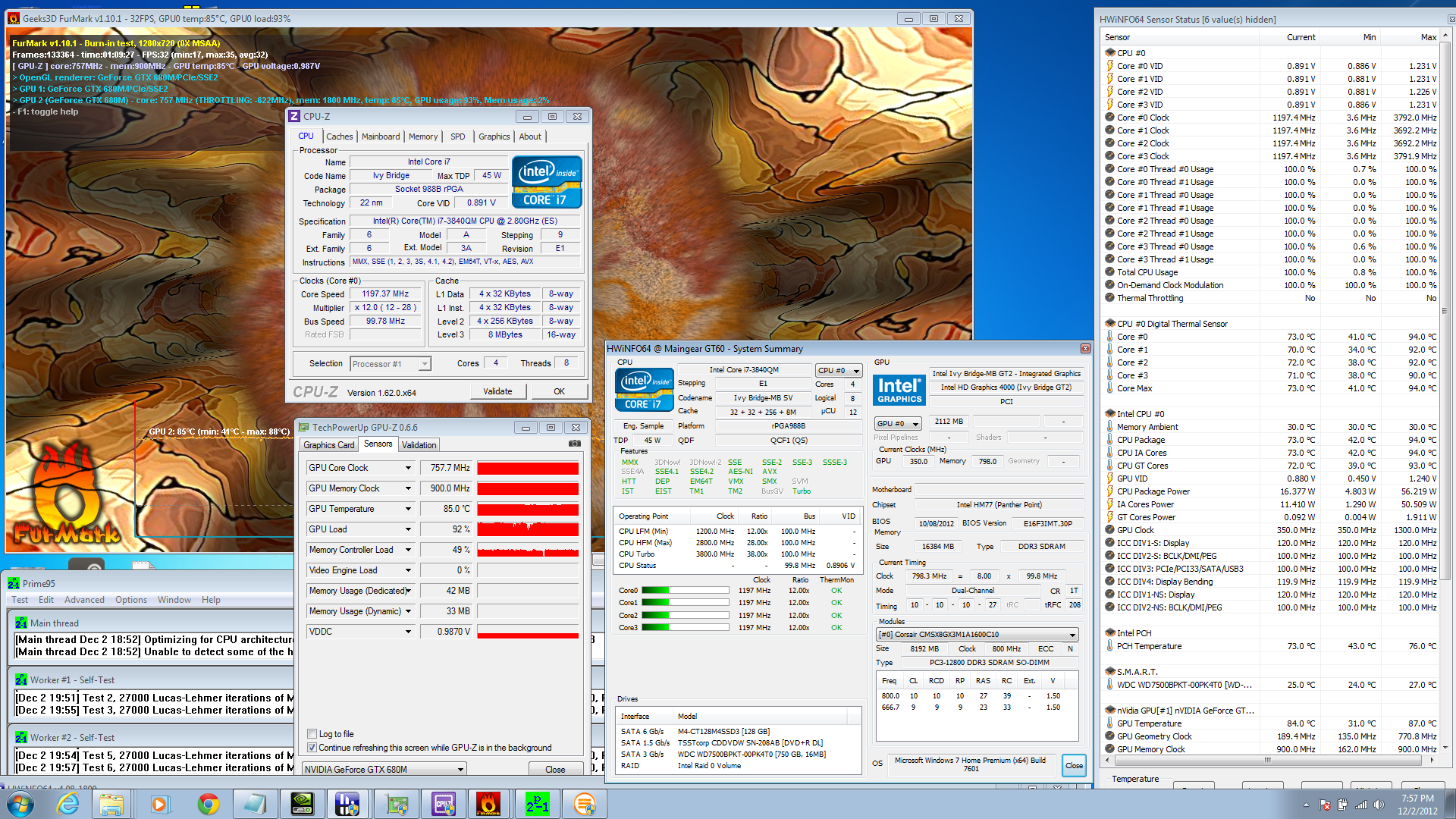Open GPU Memory Clock sensor dropdown
Screen dimensions: 1456x819
tap(408, 488)
